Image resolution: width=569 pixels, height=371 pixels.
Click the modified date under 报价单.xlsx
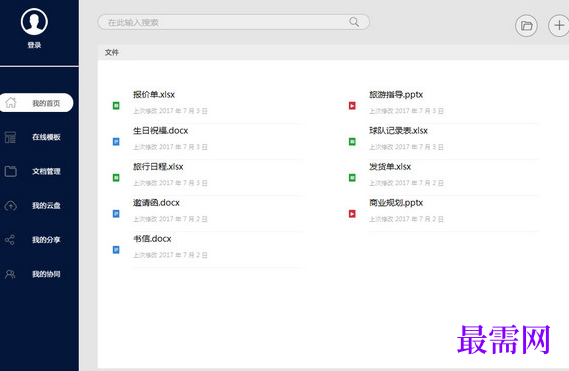tap(170, 111)
